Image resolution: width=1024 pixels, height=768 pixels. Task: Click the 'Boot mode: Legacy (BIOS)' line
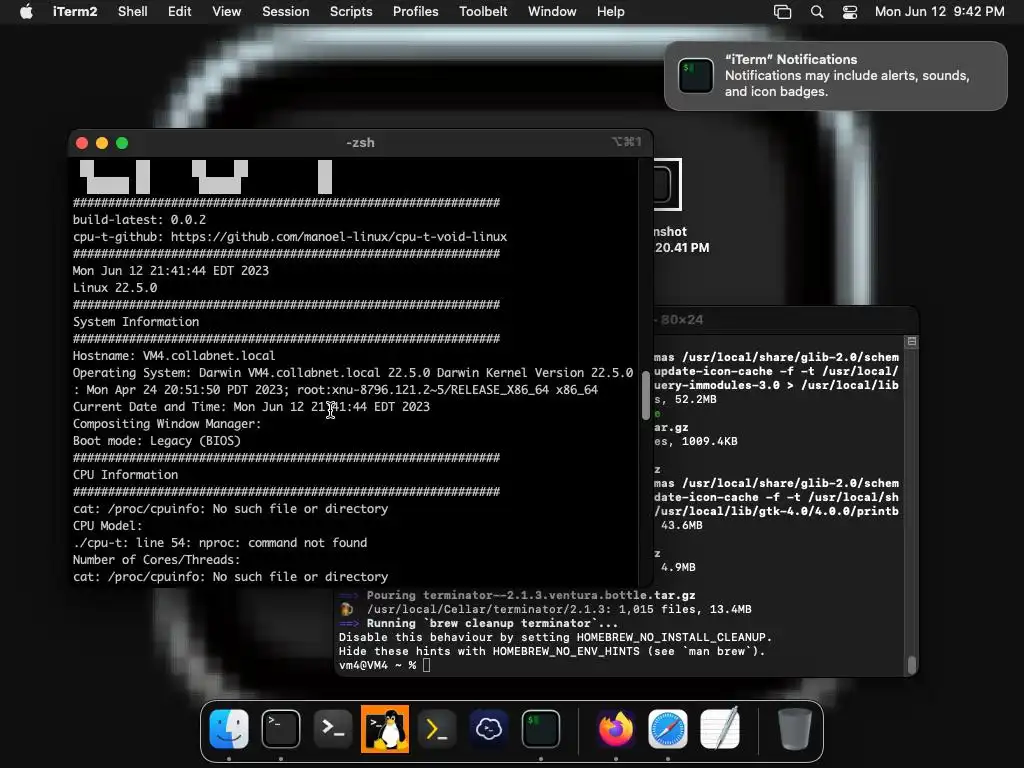(157, 441)
